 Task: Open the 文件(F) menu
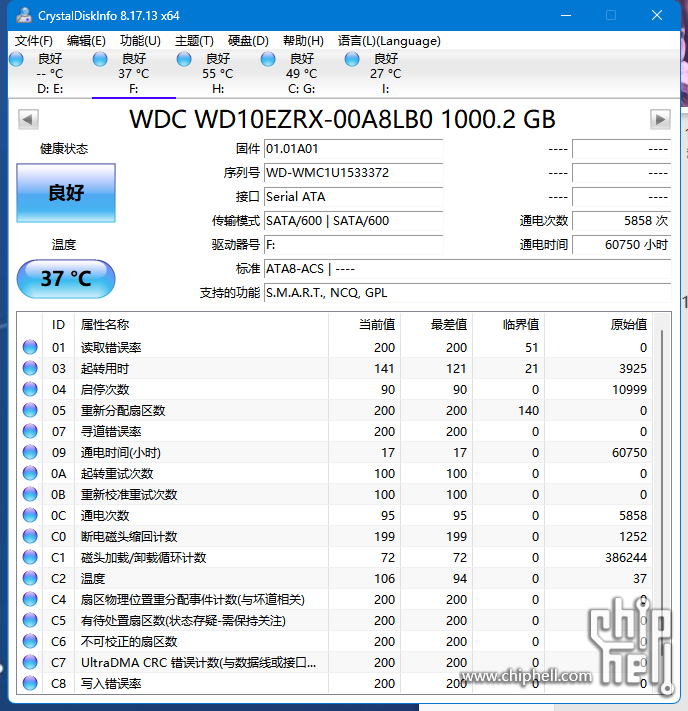pos(34,41)
